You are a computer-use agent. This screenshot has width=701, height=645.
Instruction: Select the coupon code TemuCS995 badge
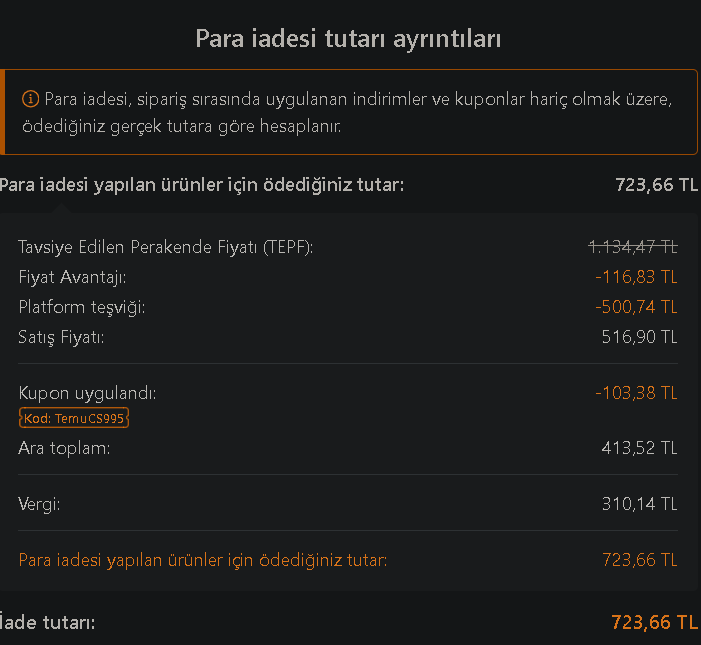[74, 418]
